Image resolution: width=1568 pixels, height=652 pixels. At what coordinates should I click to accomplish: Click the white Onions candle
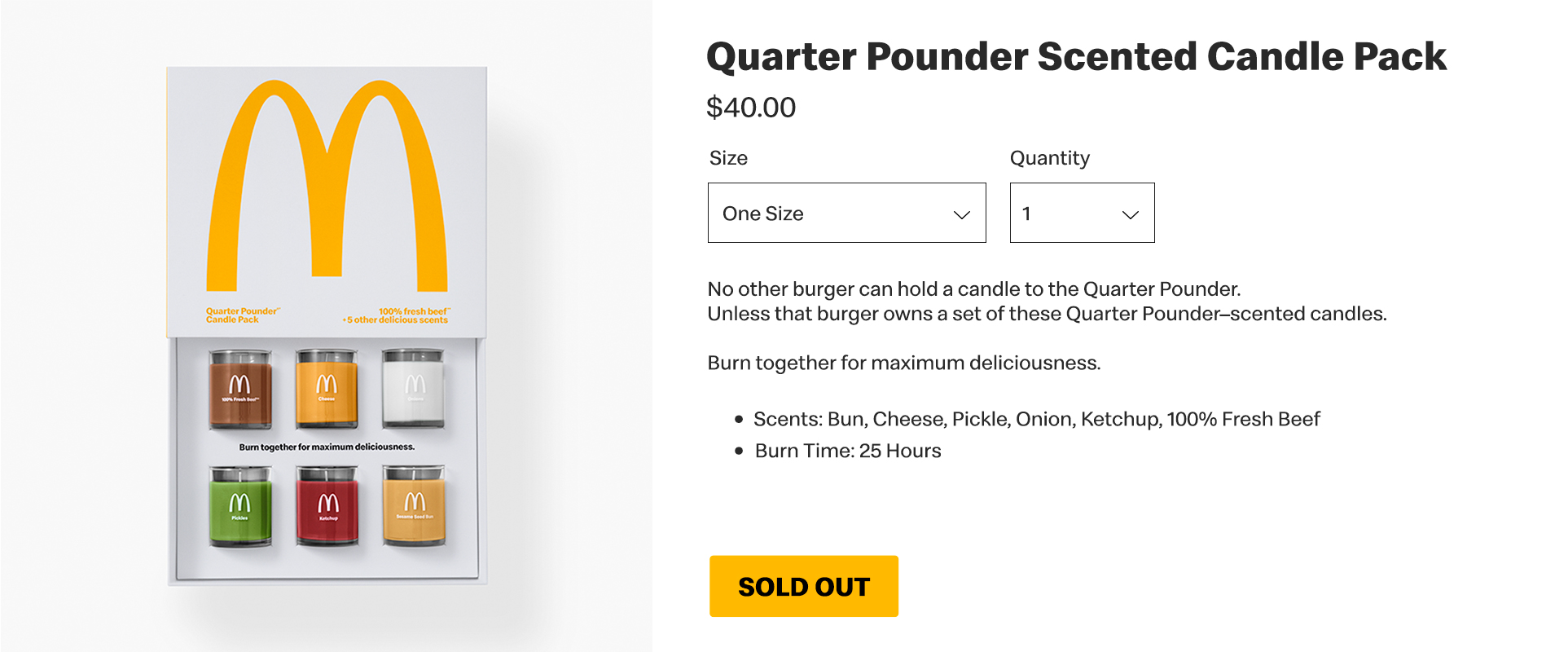pos(414,389)
